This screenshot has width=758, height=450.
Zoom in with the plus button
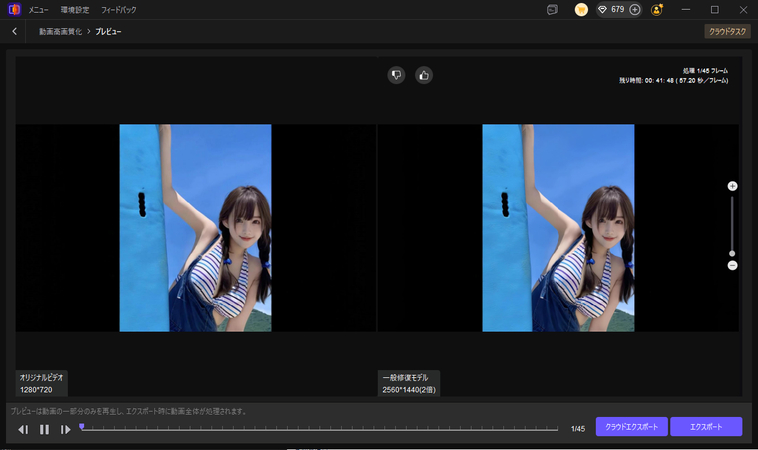click(732, 186)
